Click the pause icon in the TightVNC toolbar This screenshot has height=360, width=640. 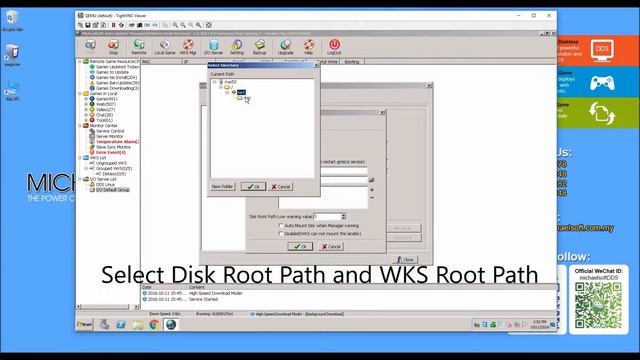(113, 25)
